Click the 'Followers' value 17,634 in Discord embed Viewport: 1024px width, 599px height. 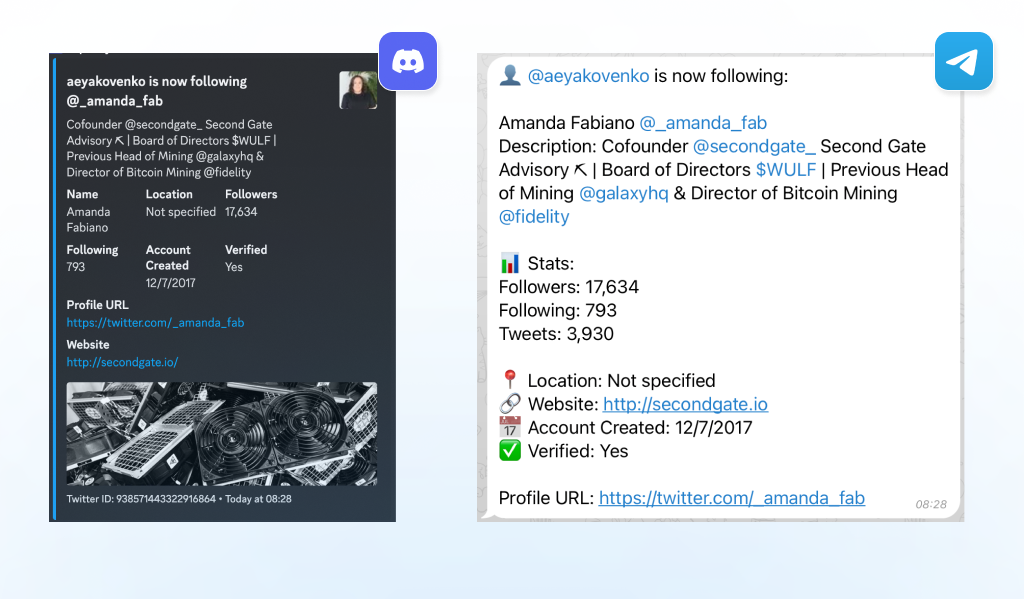pyautogui.click(x=241, y=212)
